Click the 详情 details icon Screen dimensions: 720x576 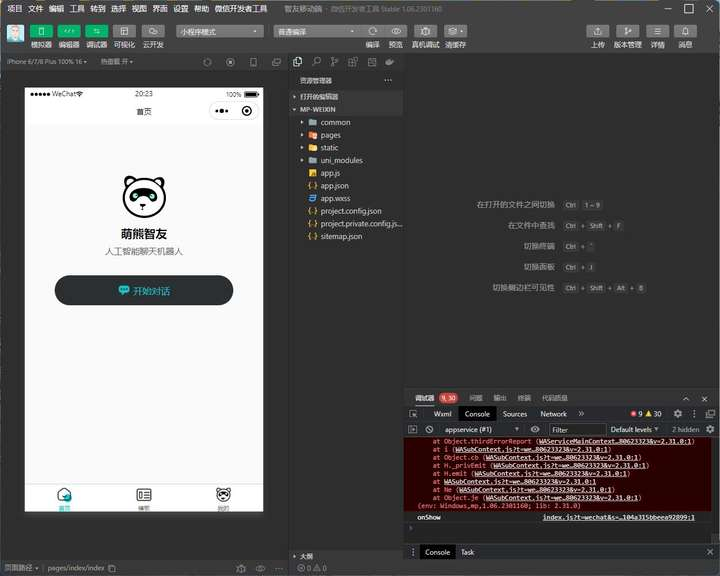tap(658, 32)
